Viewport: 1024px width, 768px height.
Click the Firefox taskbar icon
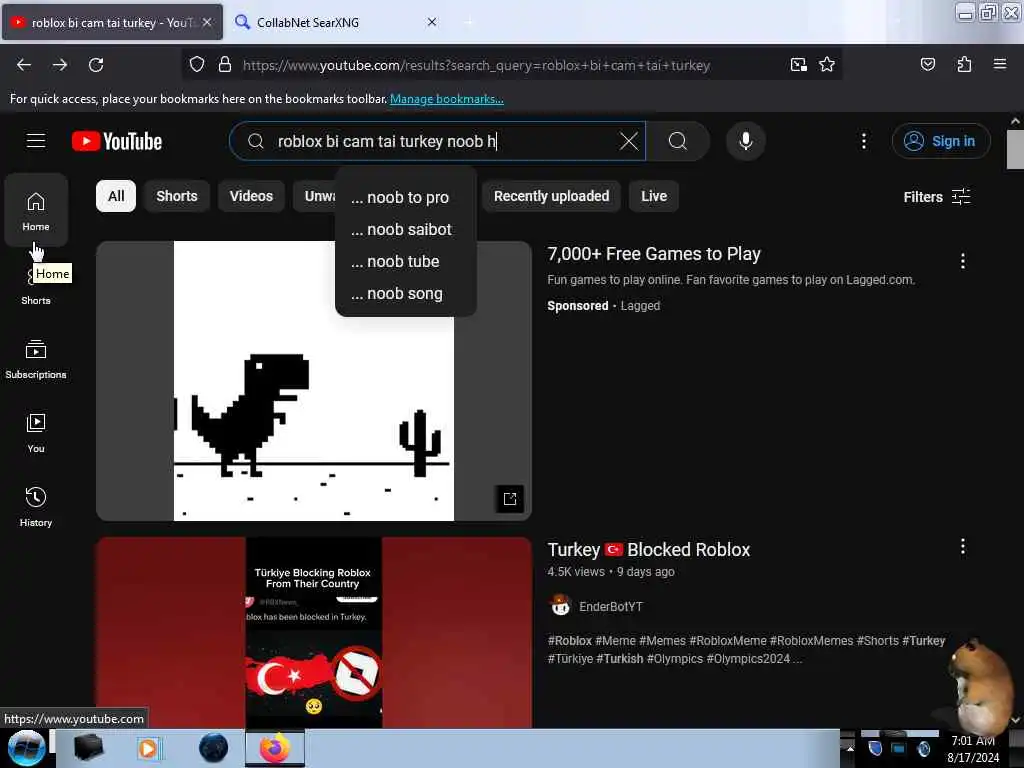pyautogui.click(x=275, y=748)
